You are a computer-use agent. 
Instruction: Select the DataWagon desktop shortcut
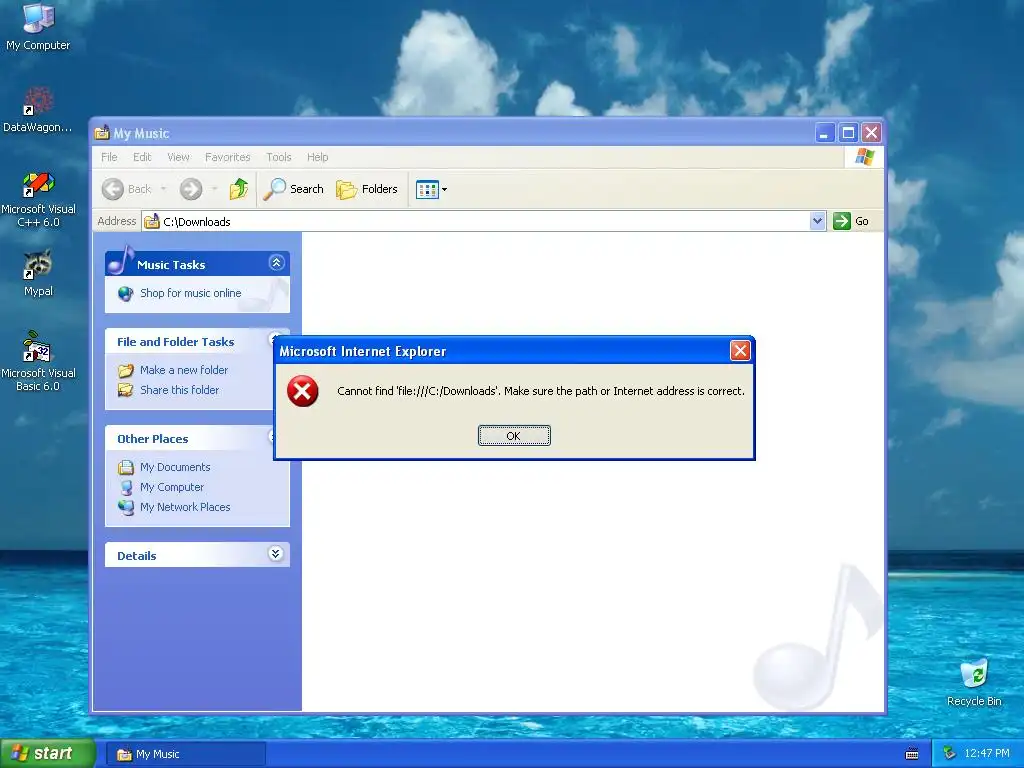(x=38, y=110)
